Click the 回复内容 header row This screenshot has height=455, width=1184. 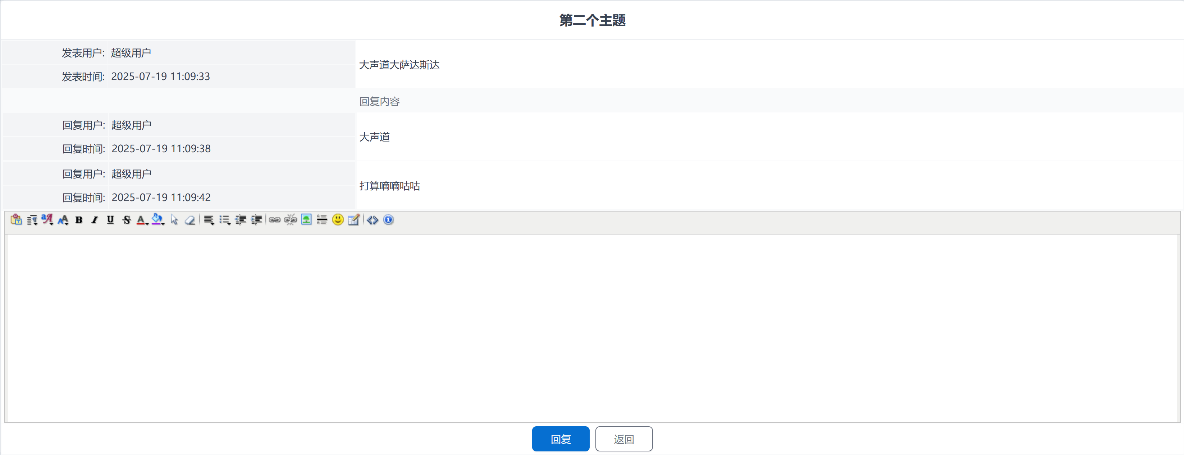tap(592, 101)
